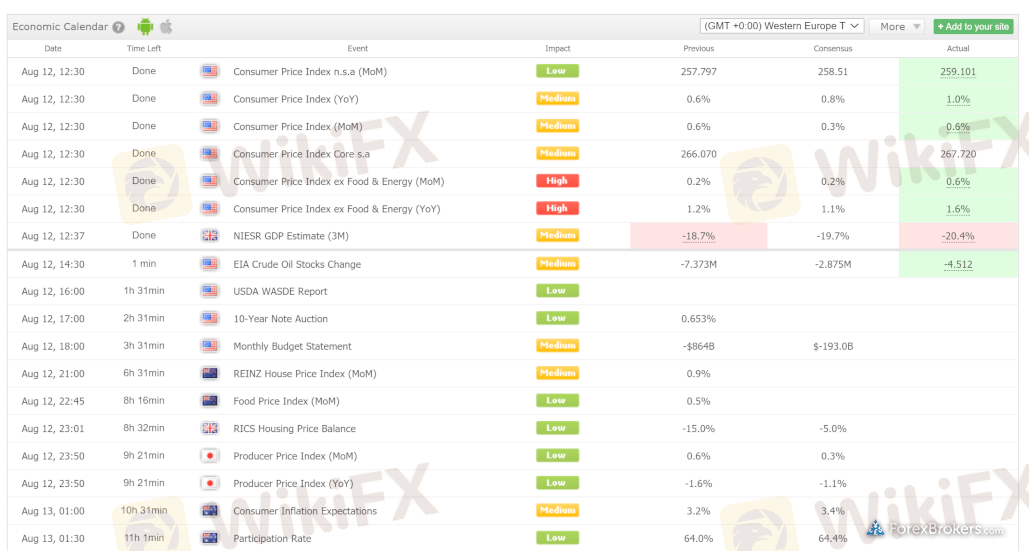The width and height of the screenshot is (1029, 551).
Task: Click UK flag beside RICS Housing Price Balance
Action: pos(209,428)
